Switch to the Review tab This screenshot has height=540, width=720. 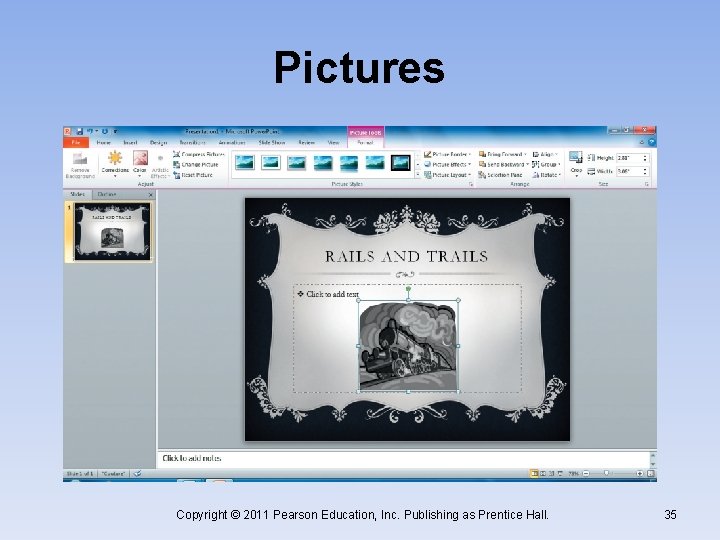[x=306, y=143]
